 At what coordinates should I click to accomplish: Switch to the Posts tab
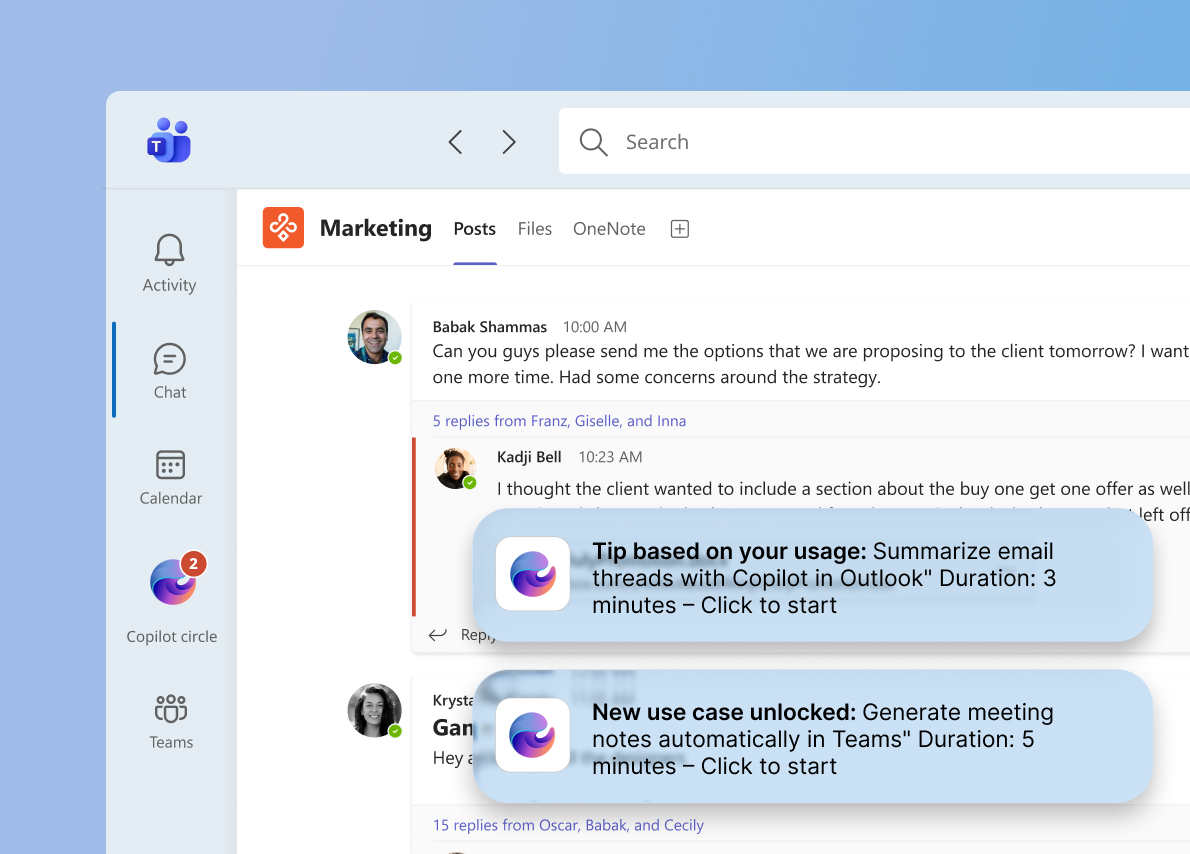click(x=474, y=228)
